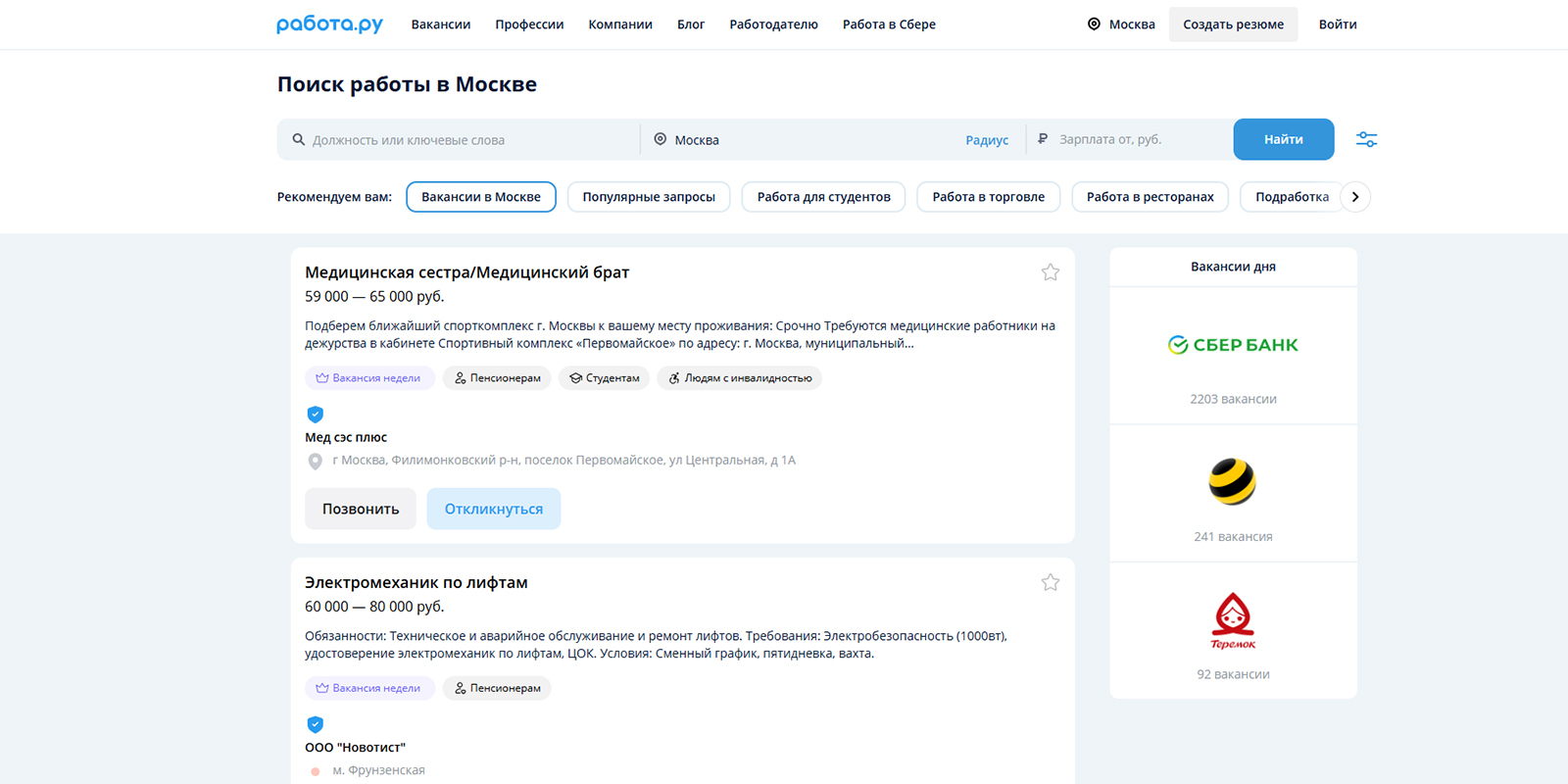Click Позвонить for the nurse vacancy
The width and height of the screenshot is (1568, 784).
pos(361,509)
